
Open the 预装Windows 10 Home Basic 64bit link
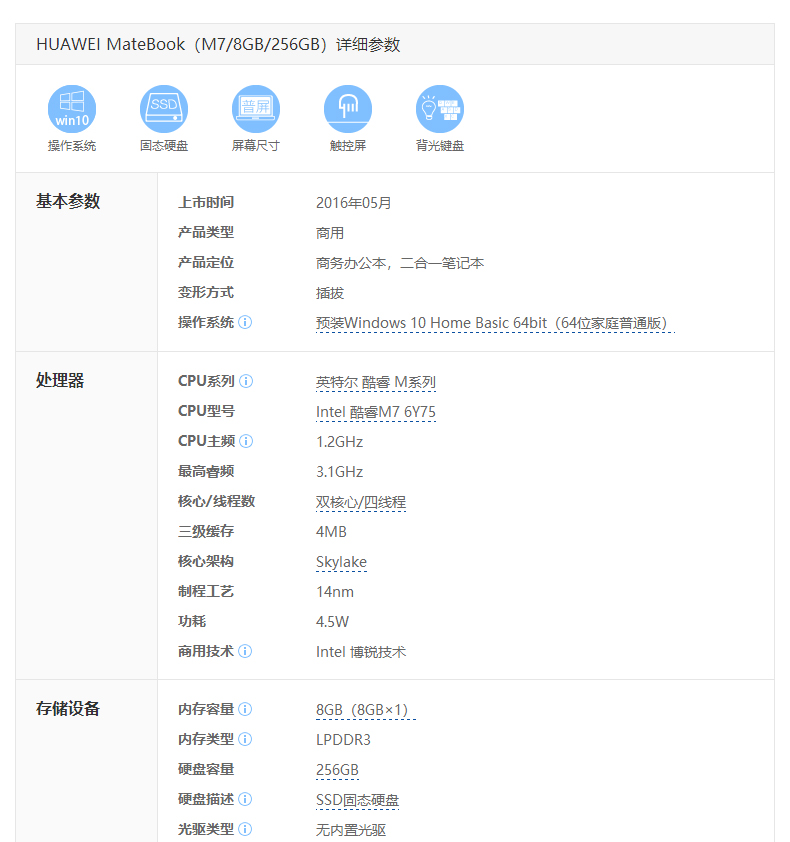click(x=495, y=323)
